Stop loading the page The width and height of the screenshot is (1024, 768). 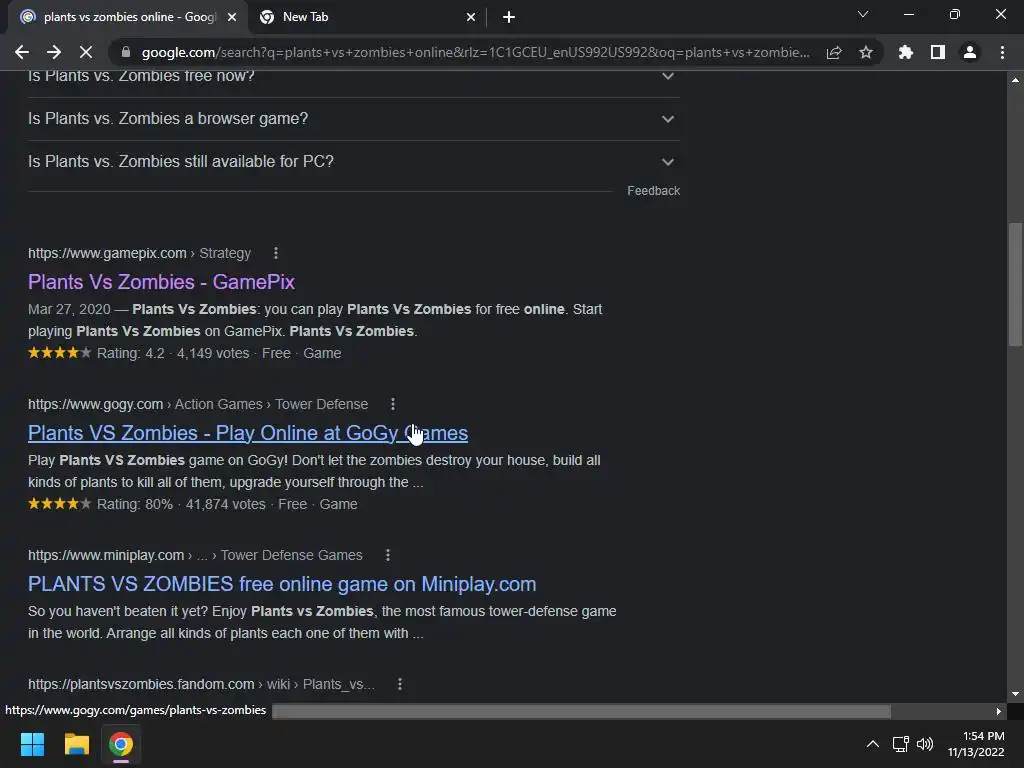pos(86,52)
